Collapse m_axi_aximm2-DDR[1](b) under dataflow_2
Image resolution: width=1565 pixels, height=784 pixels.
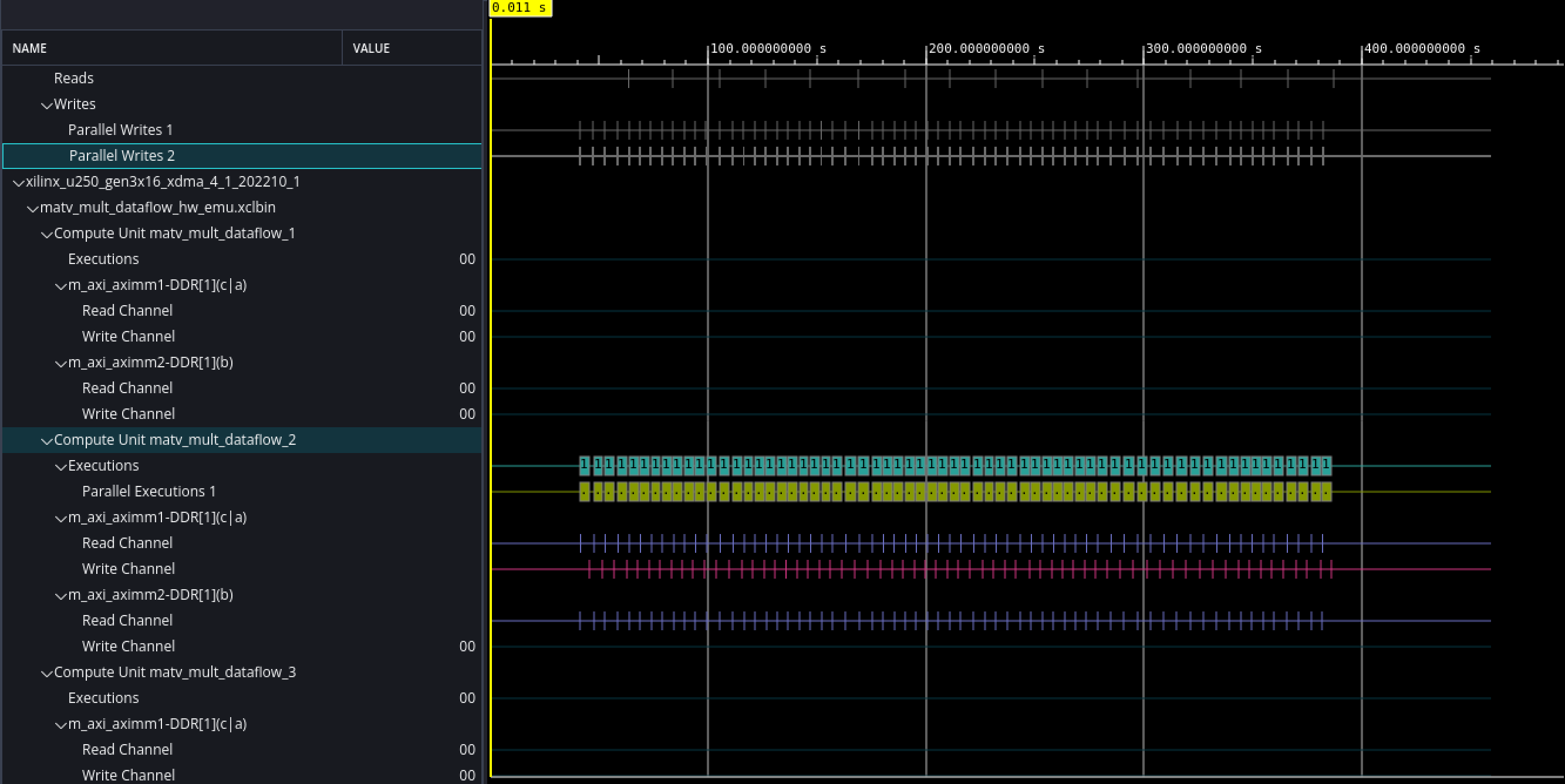tap(60, 596)
